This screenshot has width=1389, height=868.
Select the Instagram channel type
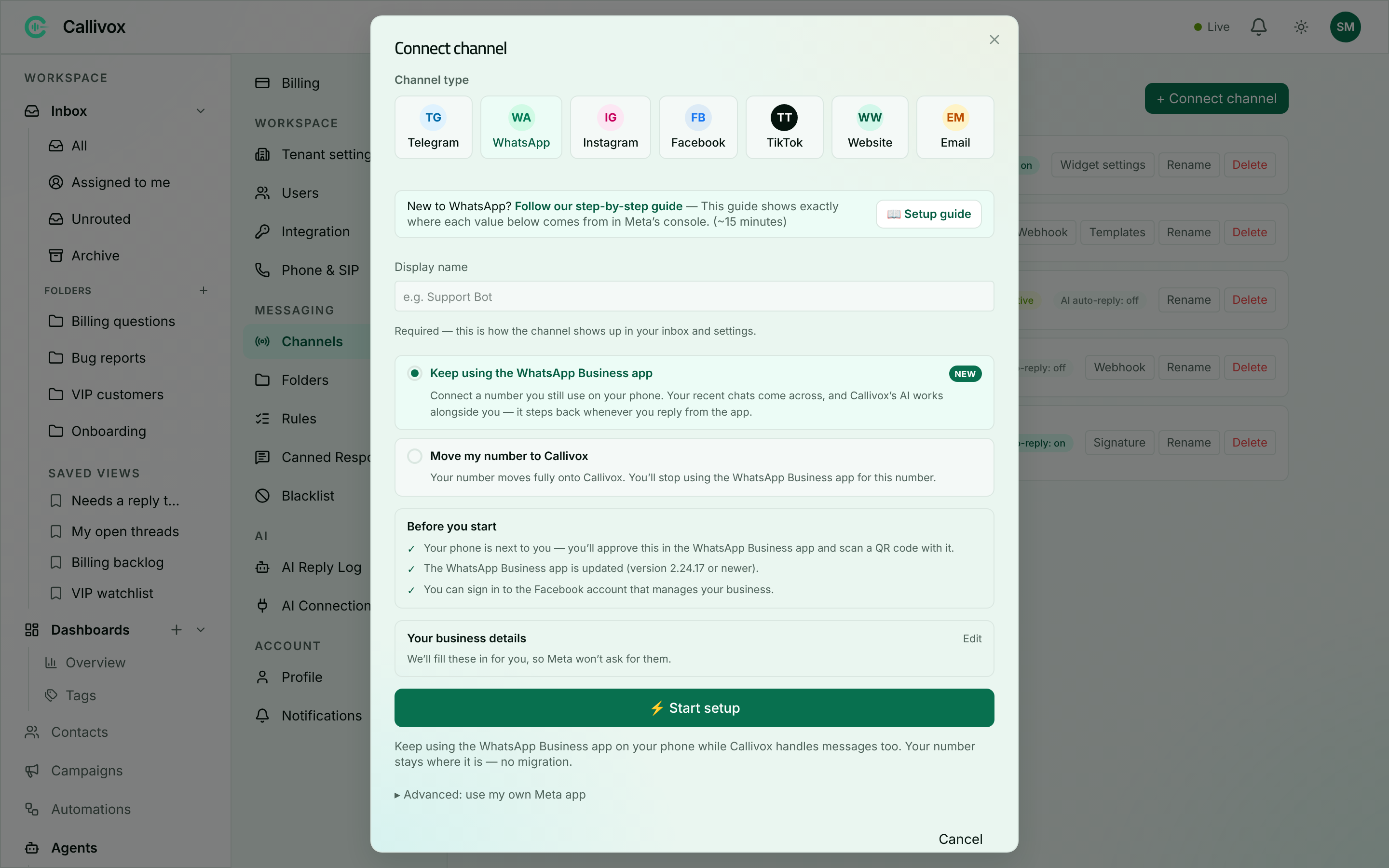(610, 127)
